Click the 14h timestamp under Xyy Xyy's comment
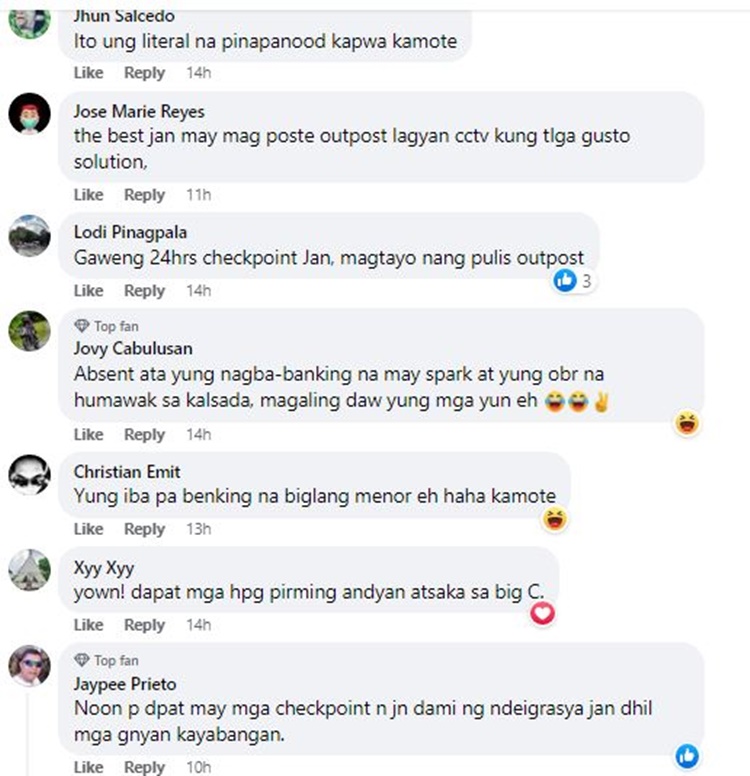Screen dimensions: 750x776 pyautogui.click(x=199, y=625)
